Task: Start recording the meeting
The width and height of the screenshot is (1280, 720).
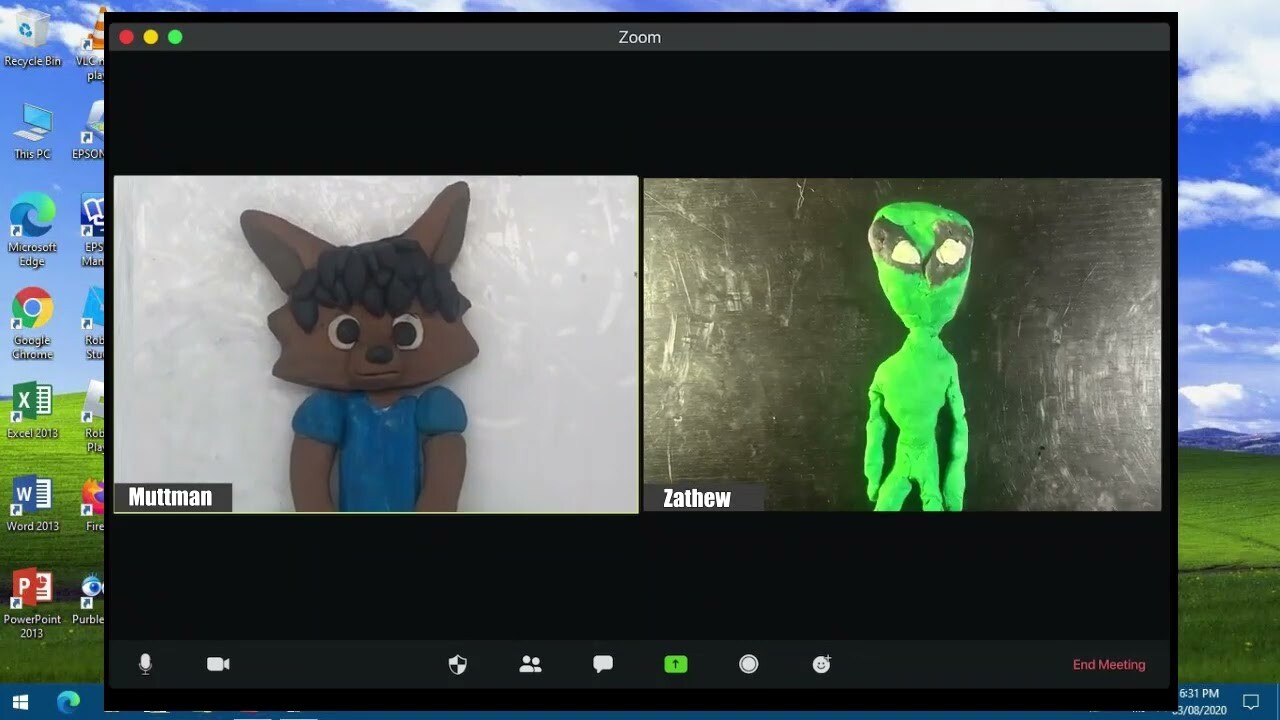Action: (748, 664)
